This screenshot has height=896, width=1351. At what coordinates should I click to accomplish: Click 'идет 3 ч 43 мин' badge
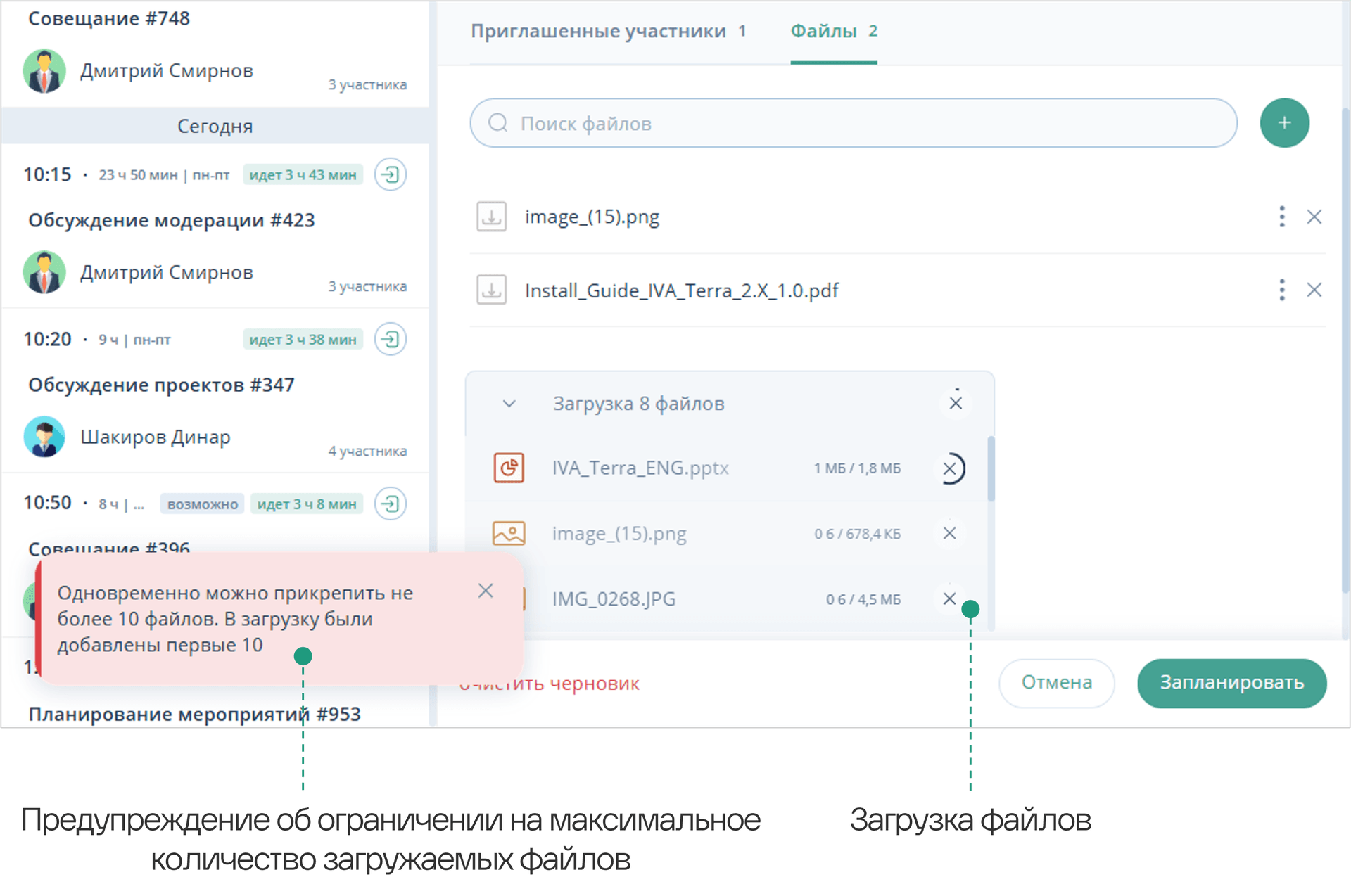click(x=303, y=174)
